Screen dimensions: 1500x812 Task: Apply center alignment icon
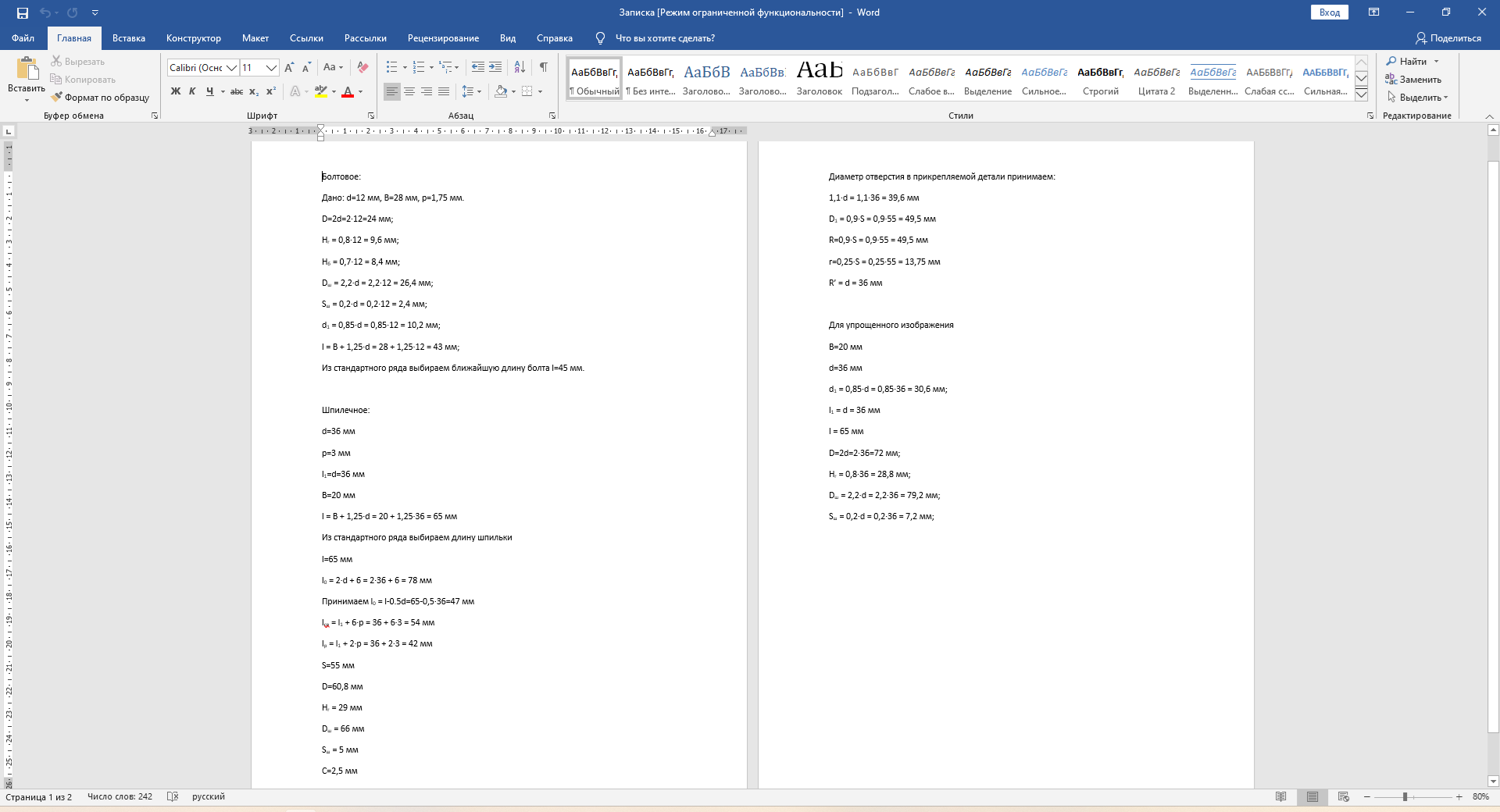409,91
